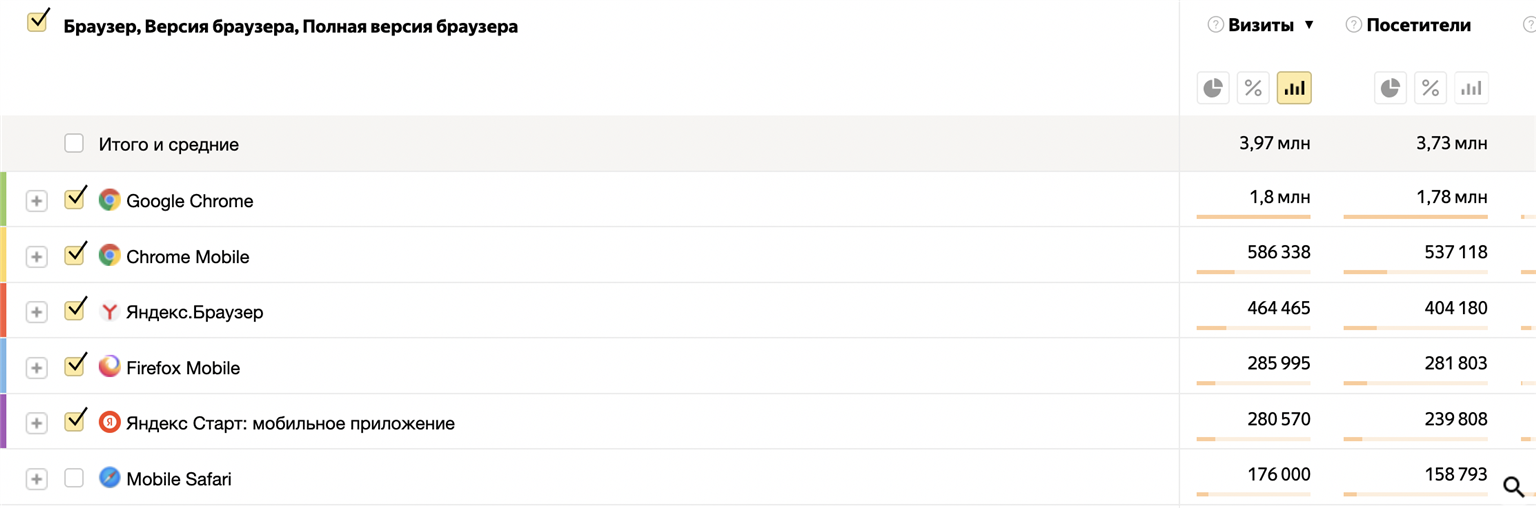Click the magnifier search icon
This screenshot has width=1536, height=508.
click(1514, 487)
